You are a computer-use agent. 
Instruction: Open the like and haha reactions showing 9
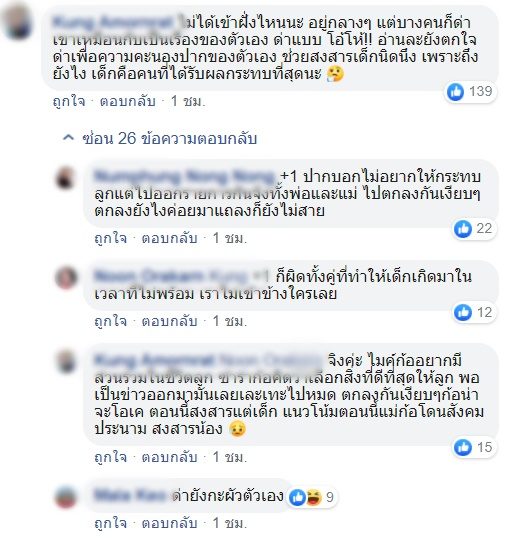click(x=311, y=497)
